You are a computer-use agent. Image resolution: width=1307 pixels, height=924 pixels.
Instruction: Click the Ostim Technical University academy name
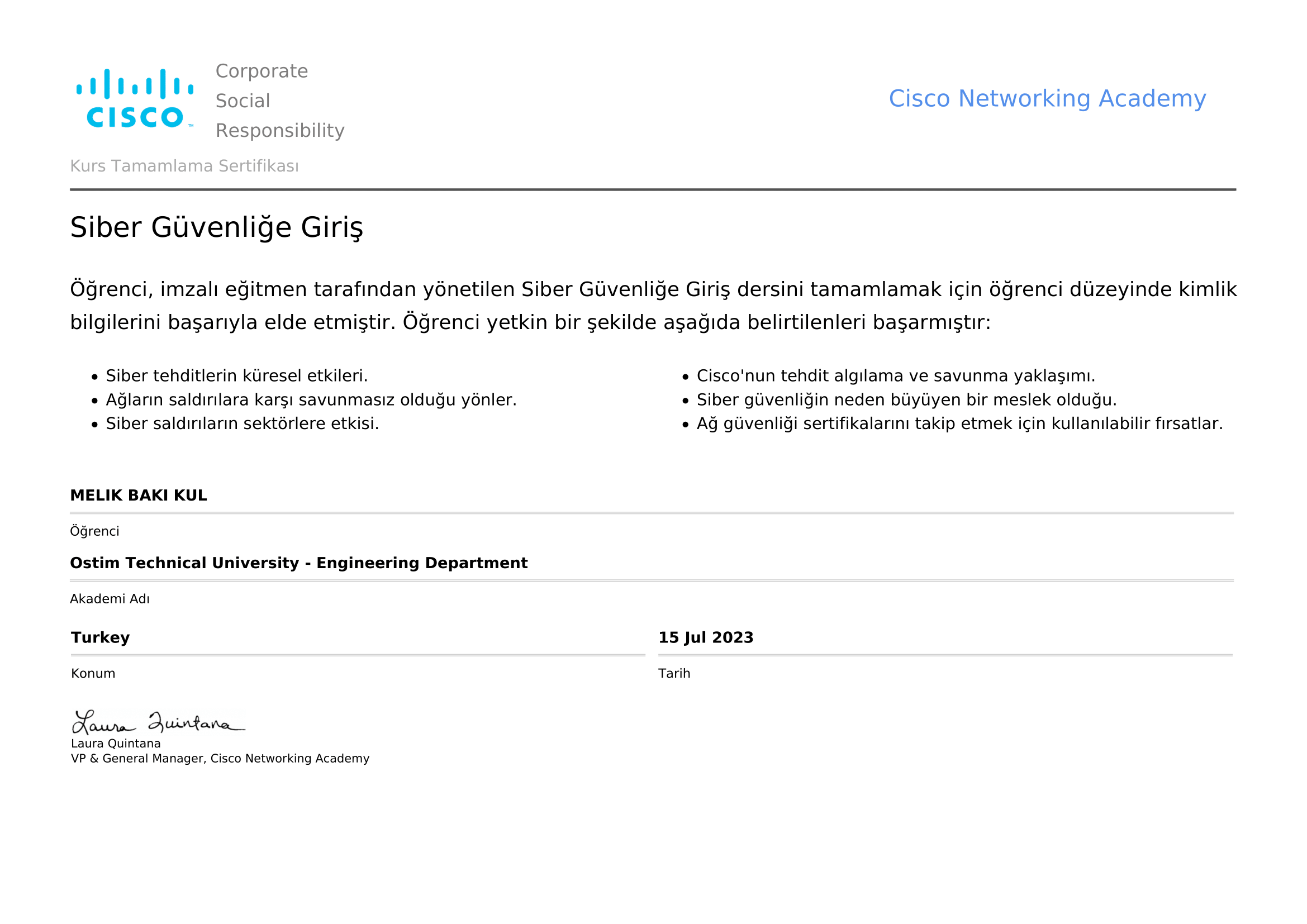(x=298, y=563)
